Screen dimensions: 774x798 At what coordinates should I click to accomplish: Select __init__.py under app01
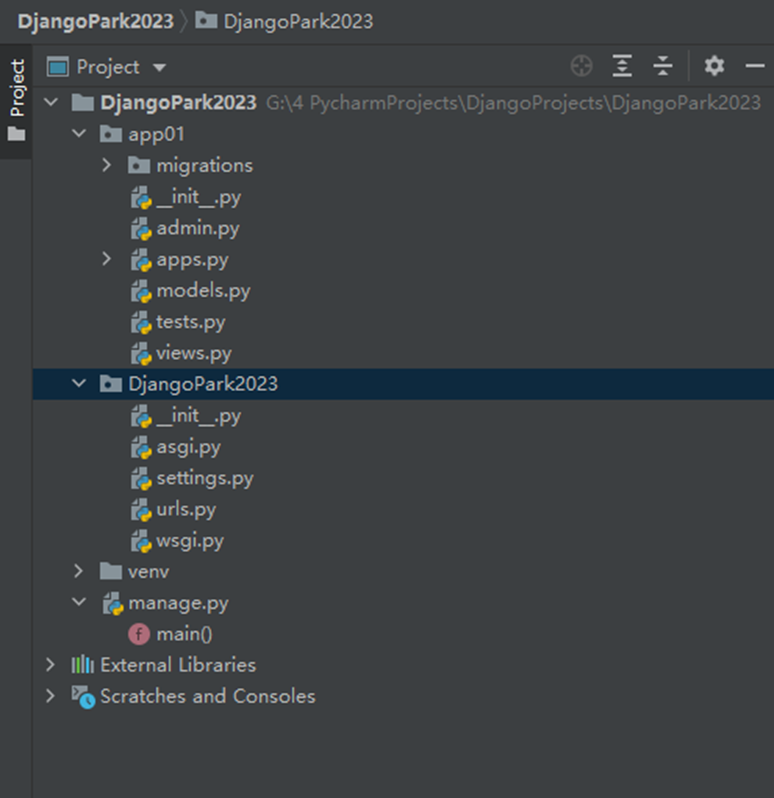(x=198, y=197)
